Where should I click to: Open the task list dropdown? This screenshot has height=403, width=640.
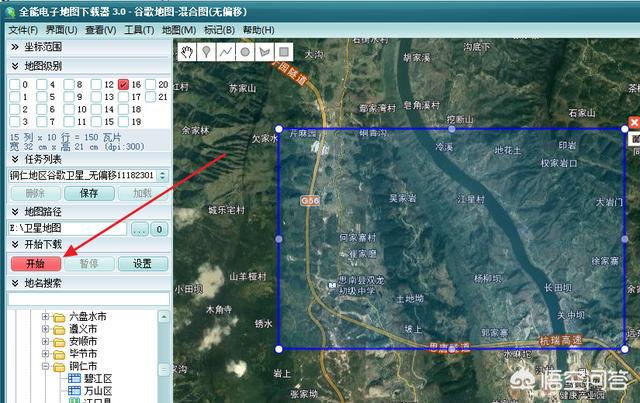pyautogui.click(x=162, y=175)
